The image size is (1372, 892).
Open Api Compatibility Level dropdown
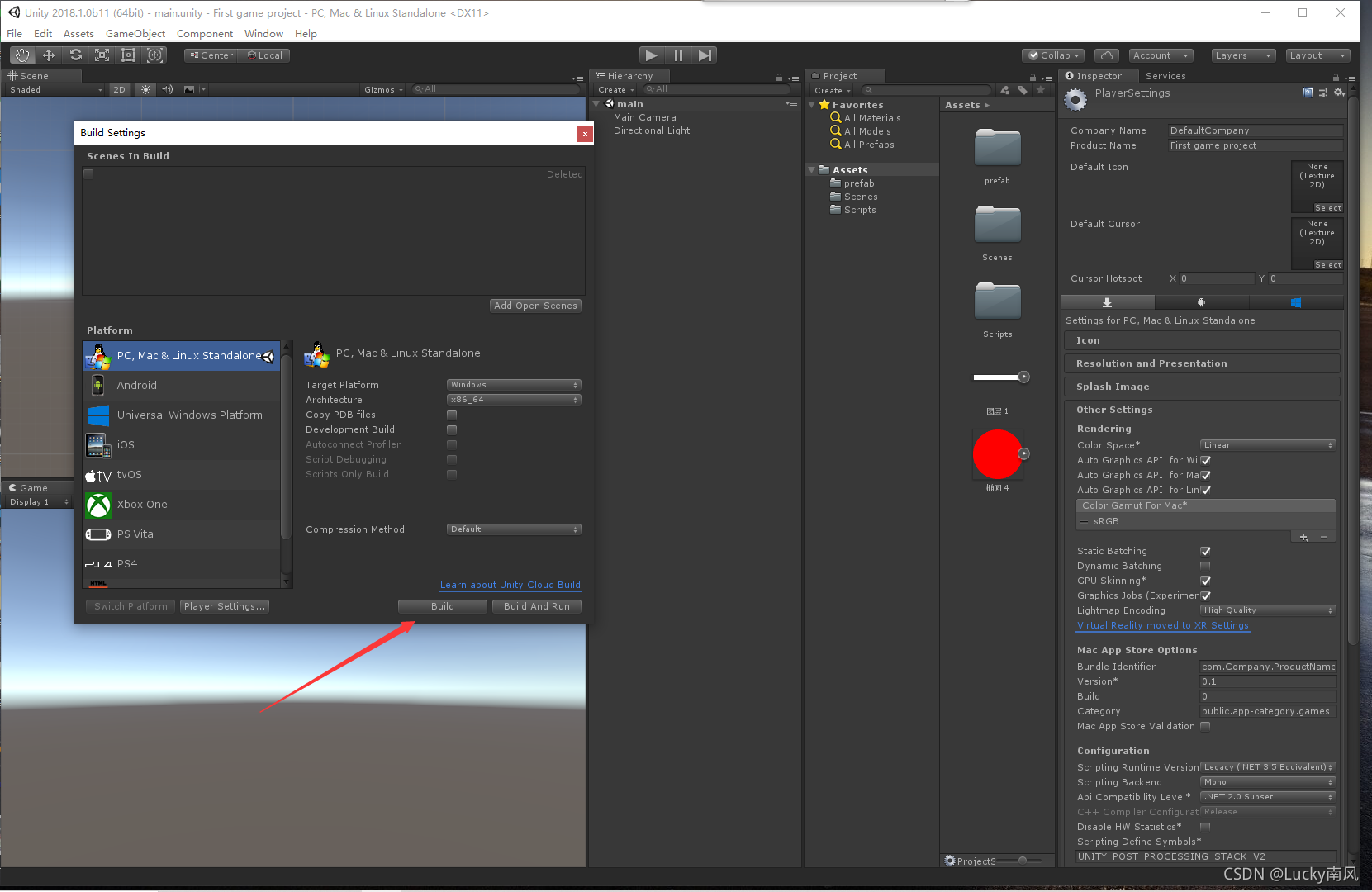1268,797
